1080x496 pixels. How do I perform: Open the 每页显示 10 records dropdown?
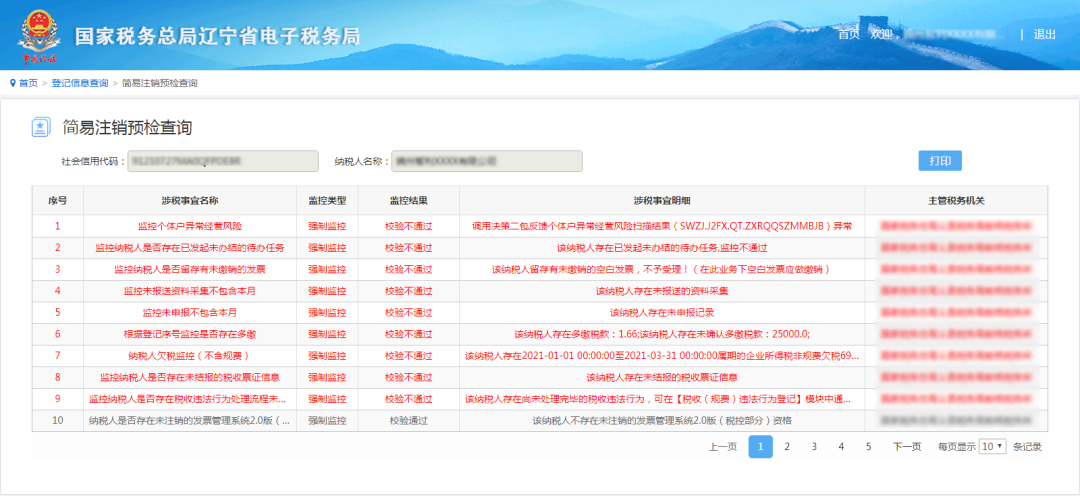[993, 446]
